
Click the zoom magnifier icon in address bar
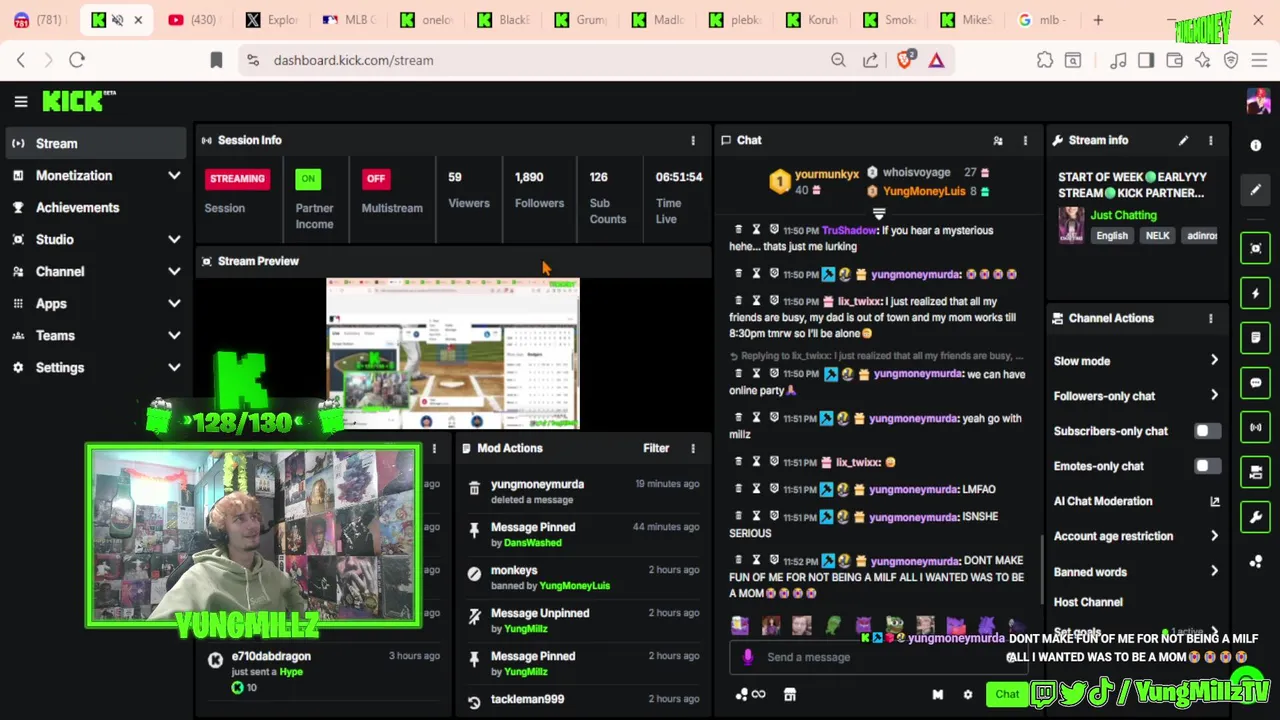[x=838, y=60]
